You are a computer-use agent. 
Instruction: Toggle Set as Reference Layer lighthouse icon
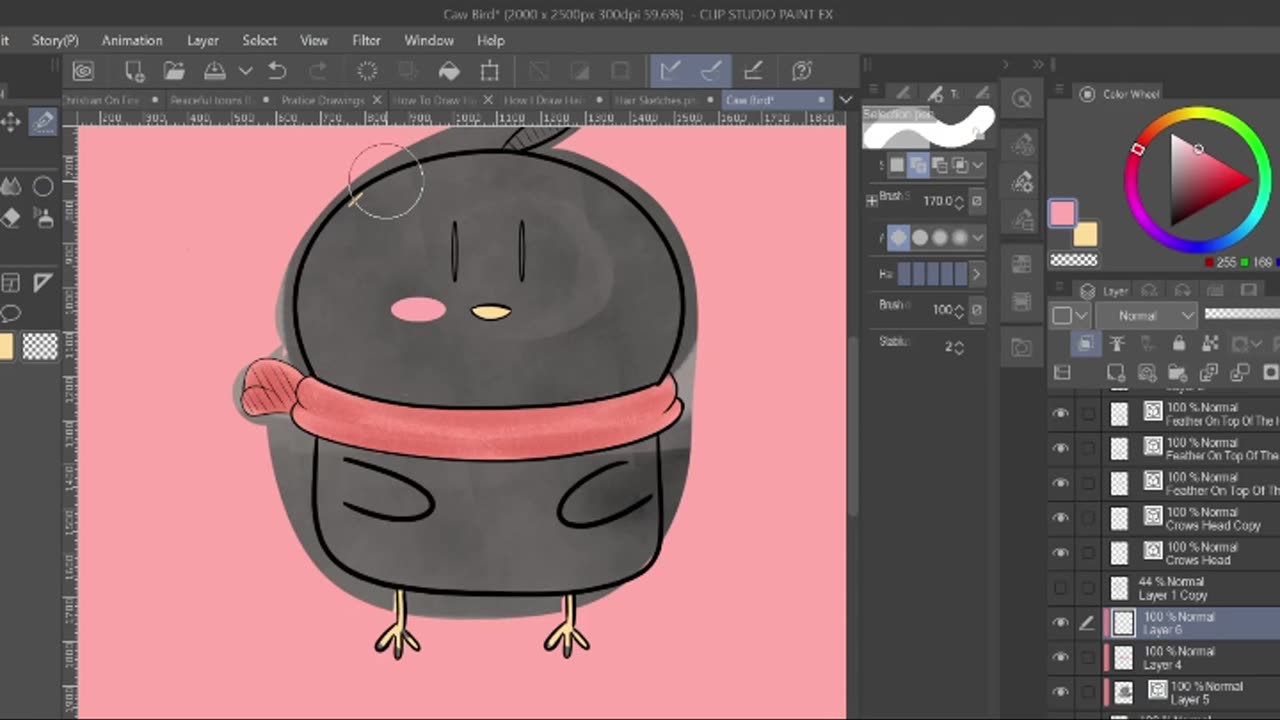[1117, 344]
